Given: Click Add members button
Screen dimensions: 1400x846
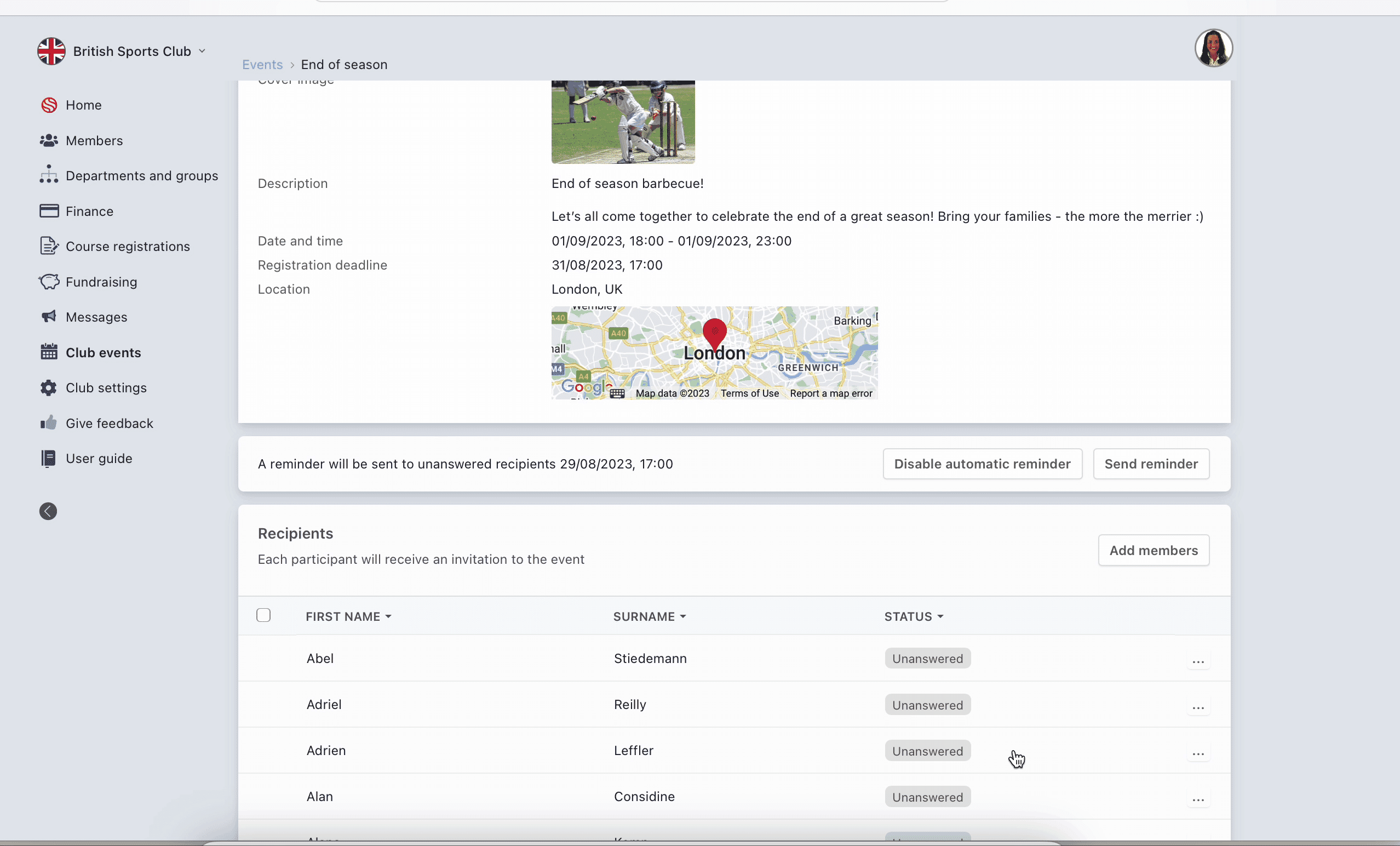Looking at the screenshot, I should [x=1153, y=550].
